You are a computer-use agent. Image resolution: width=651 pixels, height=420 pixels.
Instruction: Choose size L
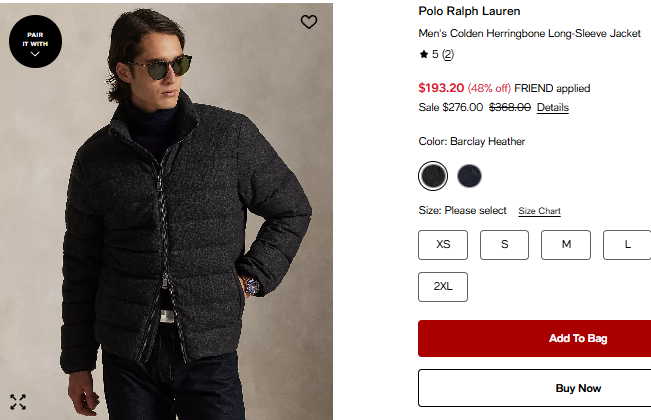pos(627,245)
